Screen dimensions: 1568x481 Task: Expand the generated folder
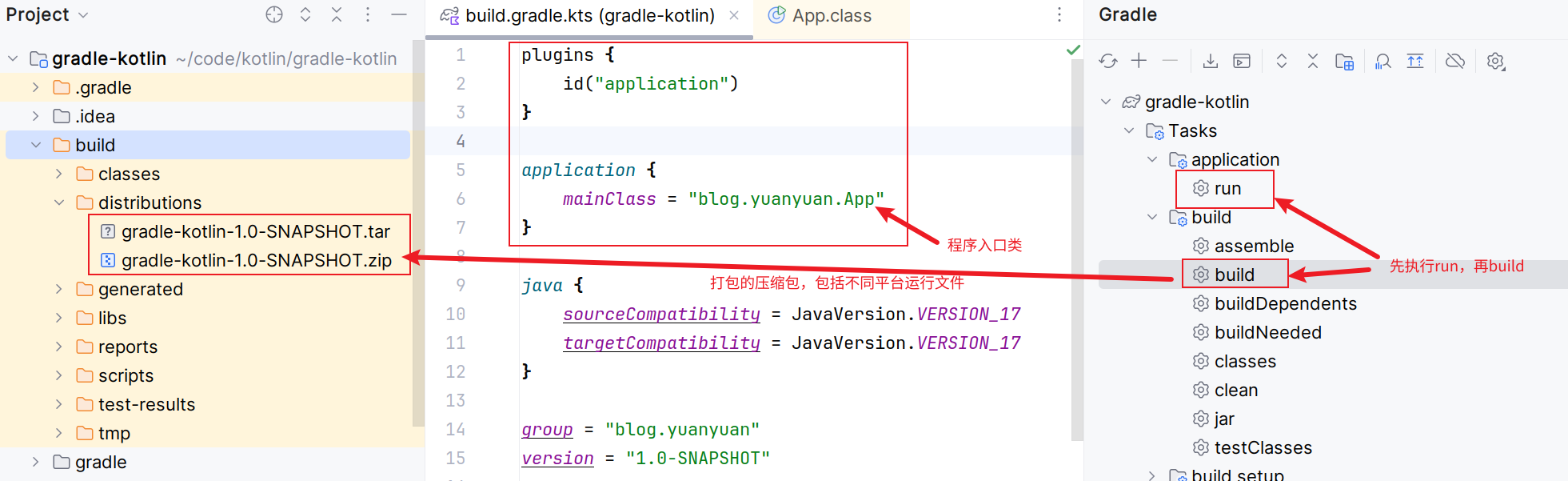coord(58,289)
